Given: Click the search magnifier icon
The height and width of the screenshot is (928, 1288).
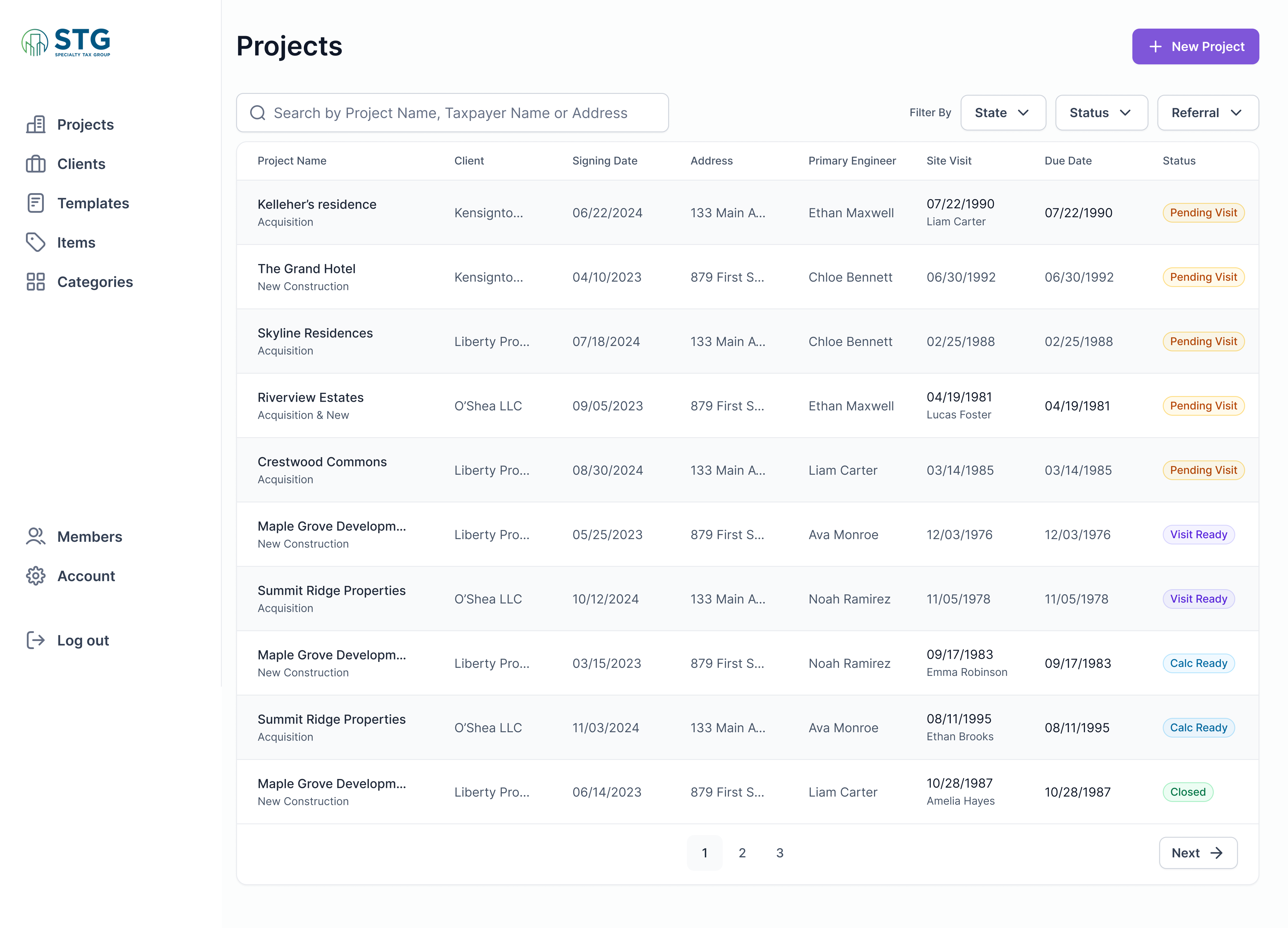Looking at the screenshot, I should click(x=258, y=113).
